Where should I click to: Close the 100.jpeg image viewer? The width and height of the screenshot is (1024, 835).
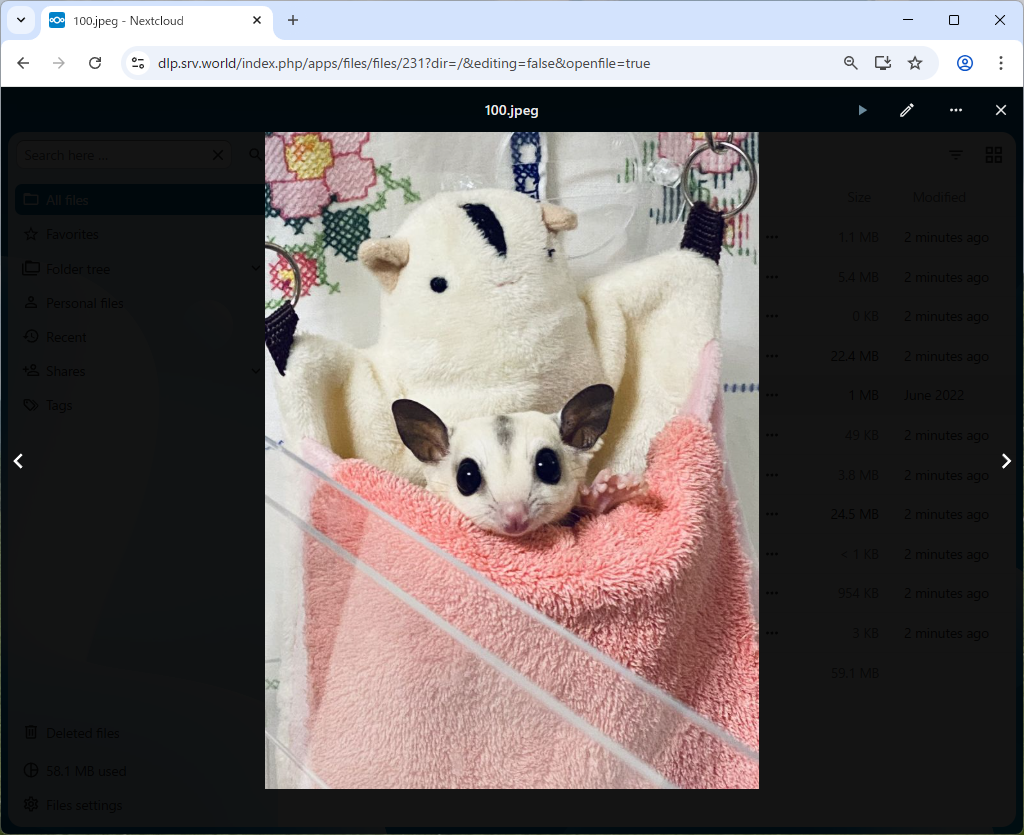[1000, 110]
